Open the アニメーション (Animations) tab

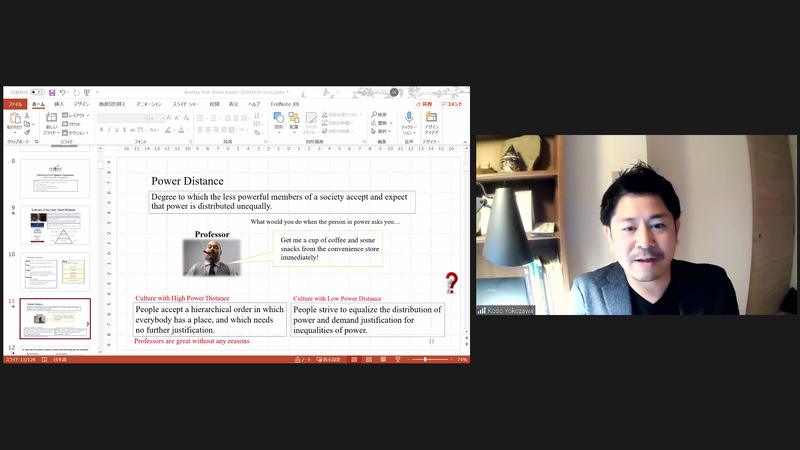pos(148,104)
